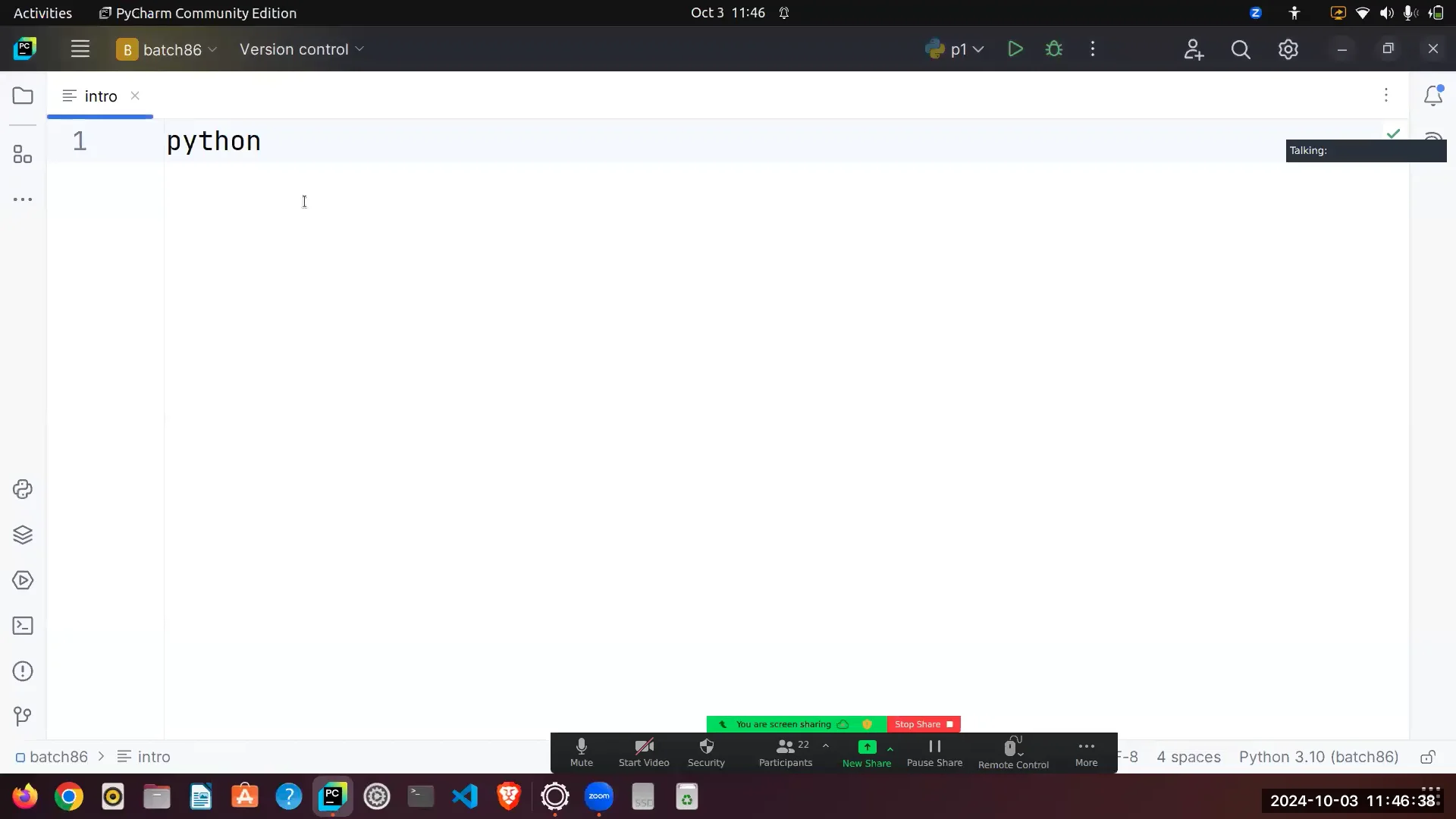Open the Structure tool window
Viewport: 1456px width, 819px height.
pos(23,154)
